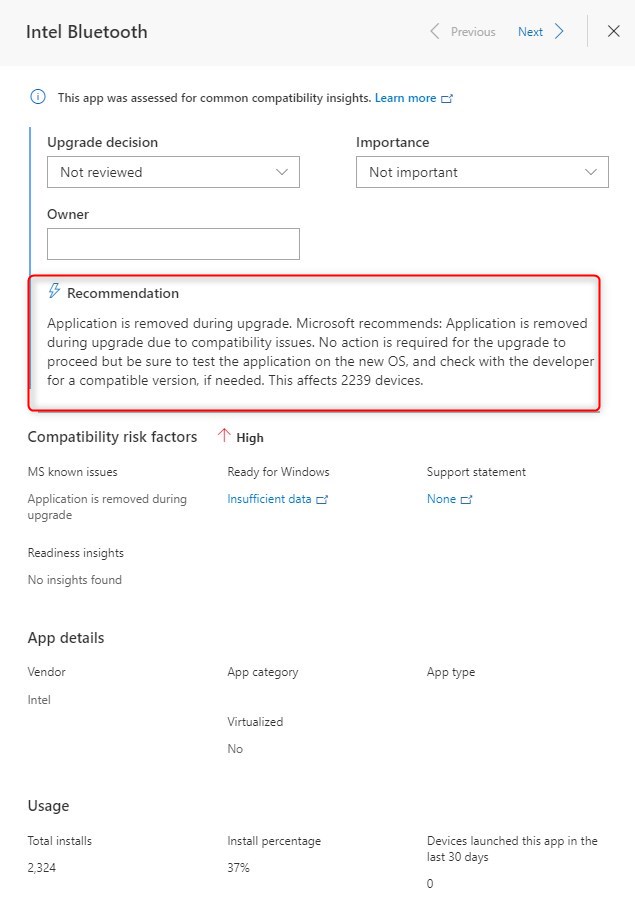Open the Learn more link
Image resolution: width=635 pixels, height=910 pixels.
(x=405, y=98)
